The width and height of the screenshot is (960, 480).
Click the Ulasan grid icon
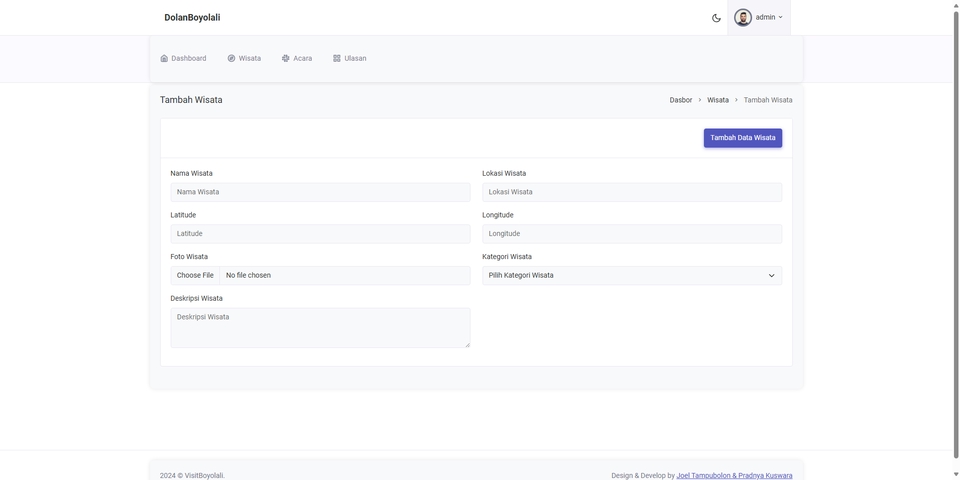click(x=337, y=59)
